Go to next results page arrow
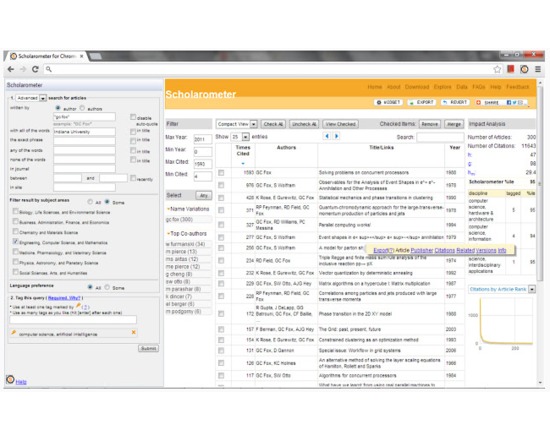Screen dimensions: 550x440 click(336, 136)
